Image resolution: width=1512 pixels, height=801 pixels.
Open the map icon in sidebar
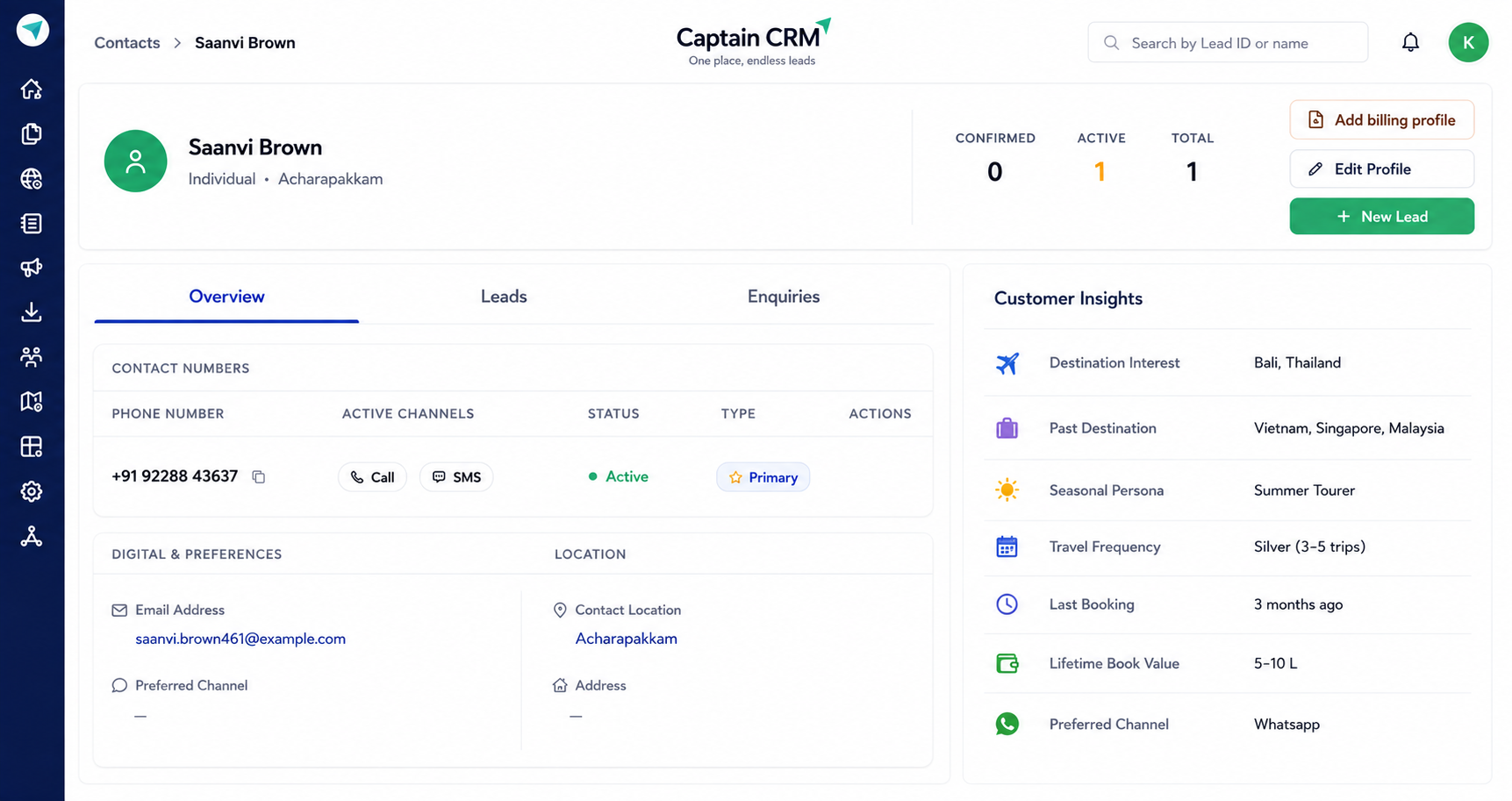click(32, 402)
